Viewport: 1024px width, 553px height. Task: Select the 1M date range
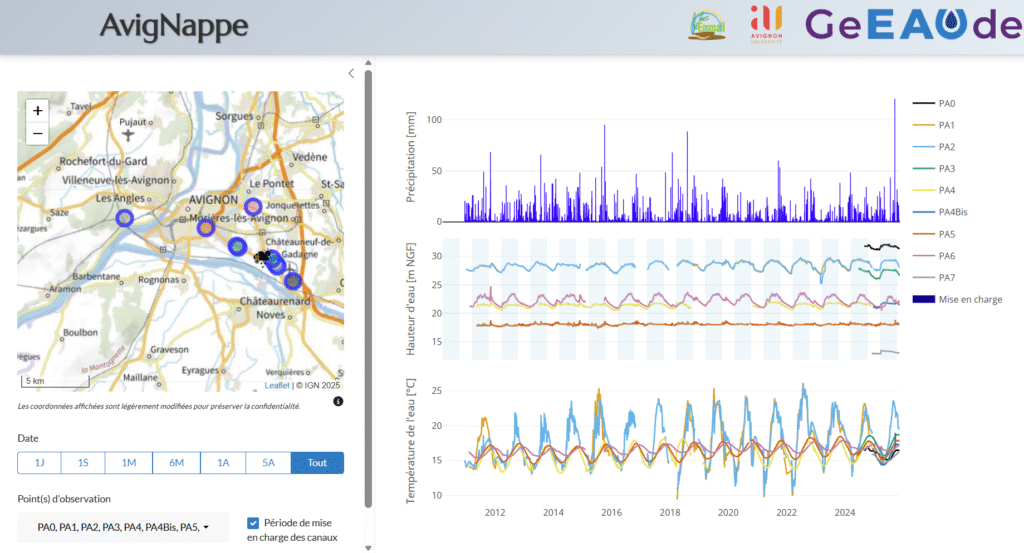pyautogui.click(x=129, y=463)
